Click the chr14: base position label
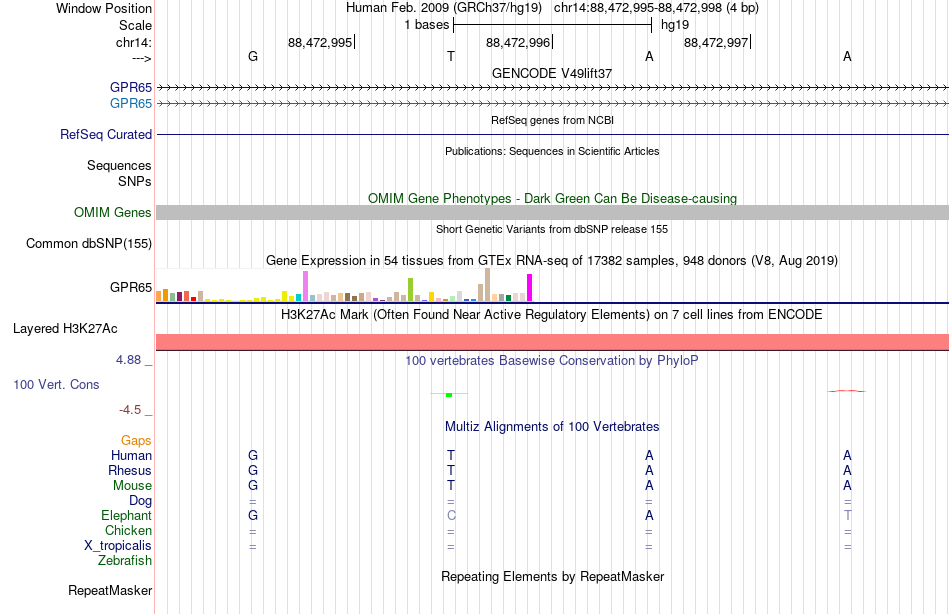This screenshot has width=950, height=614. [x=133, y=42]
